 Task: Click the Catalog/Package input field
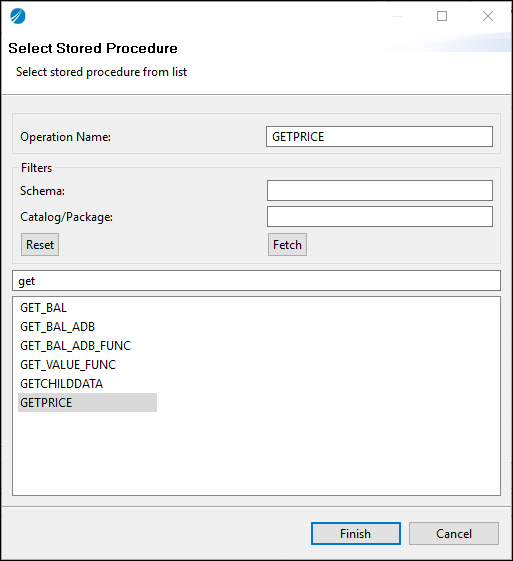tap(380, 216)
